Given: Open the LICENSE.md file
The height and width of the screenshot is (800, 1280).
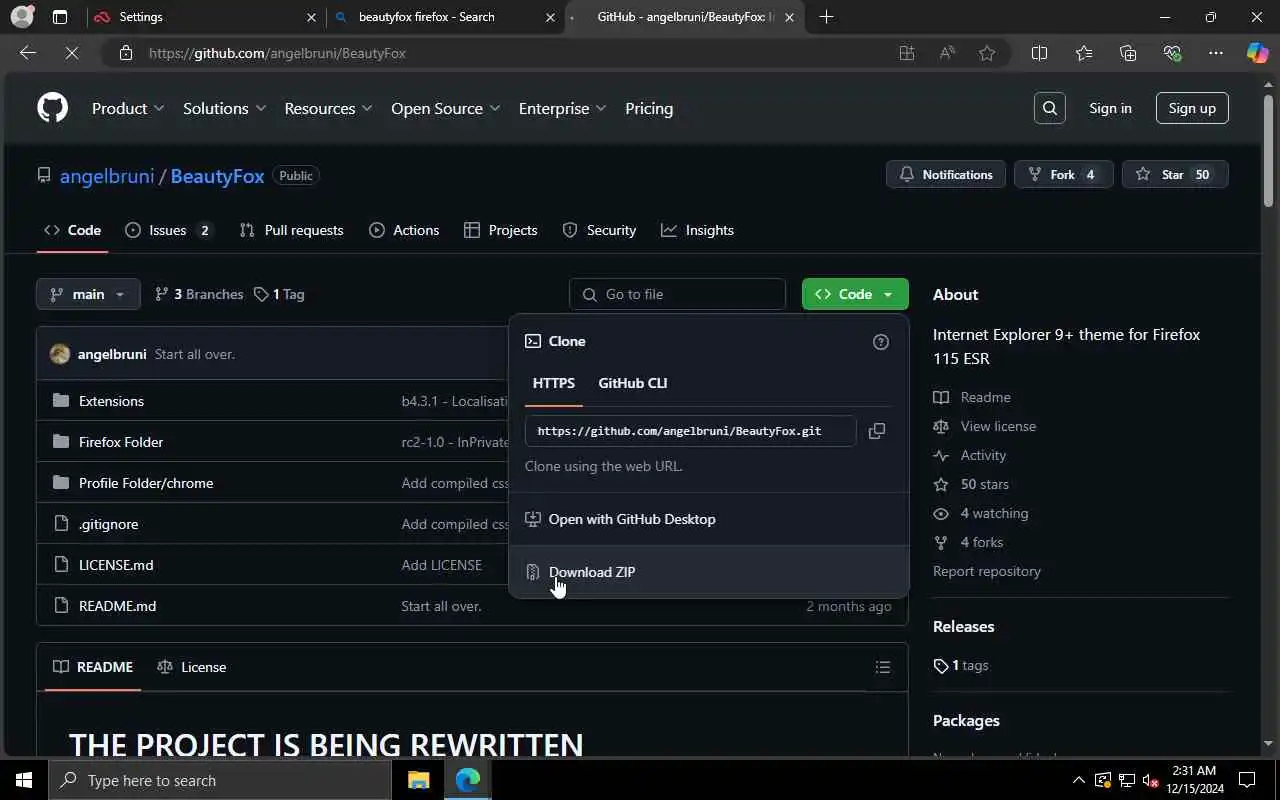Looking at the screenshot, I should [116, 565].
